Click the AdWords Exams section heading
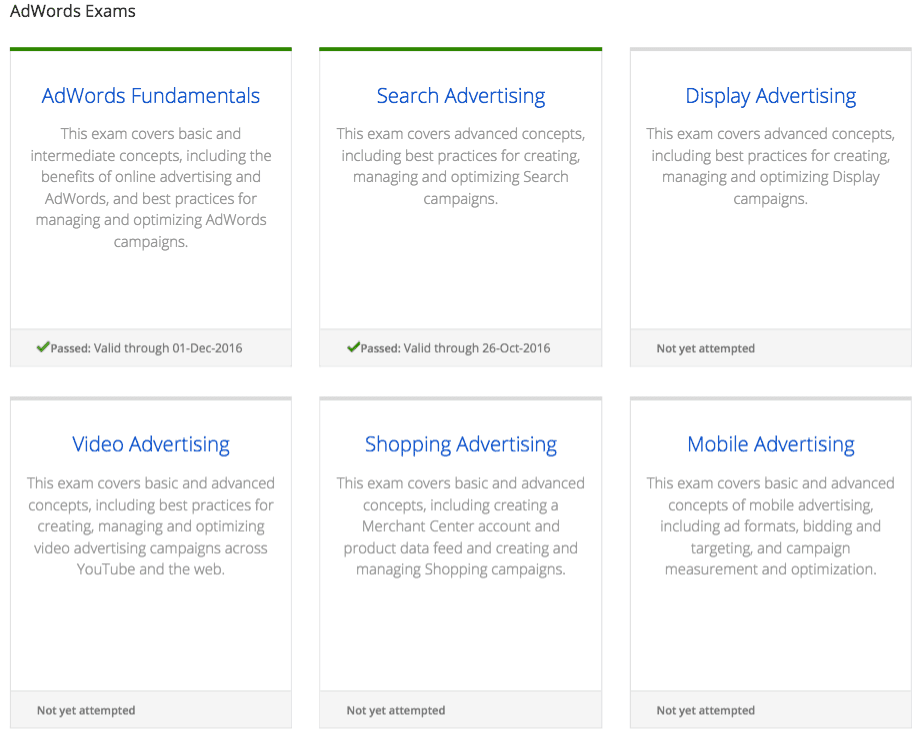 72,11
